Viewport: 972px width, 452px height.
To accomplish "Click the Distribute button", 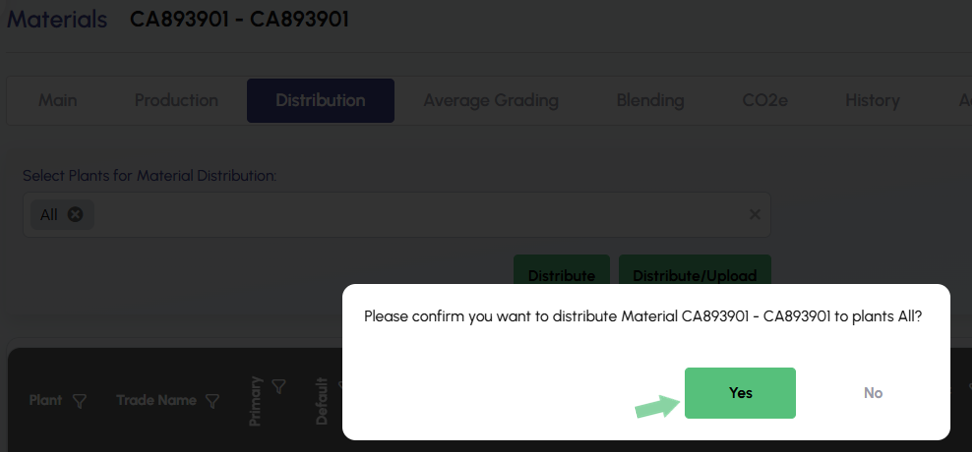I will click(x=561, y=274).
